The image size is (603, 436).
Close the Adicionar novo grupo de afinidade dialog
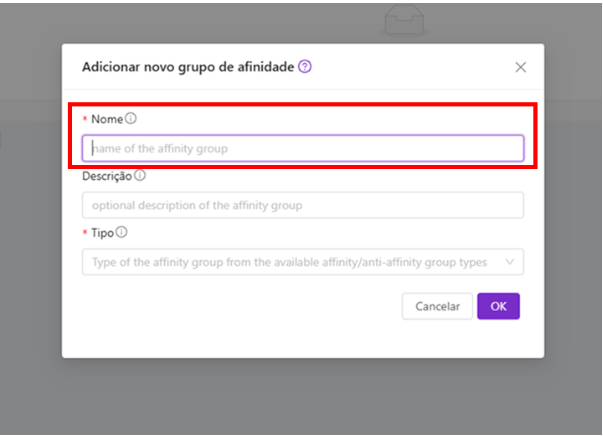tap(521, 67)
